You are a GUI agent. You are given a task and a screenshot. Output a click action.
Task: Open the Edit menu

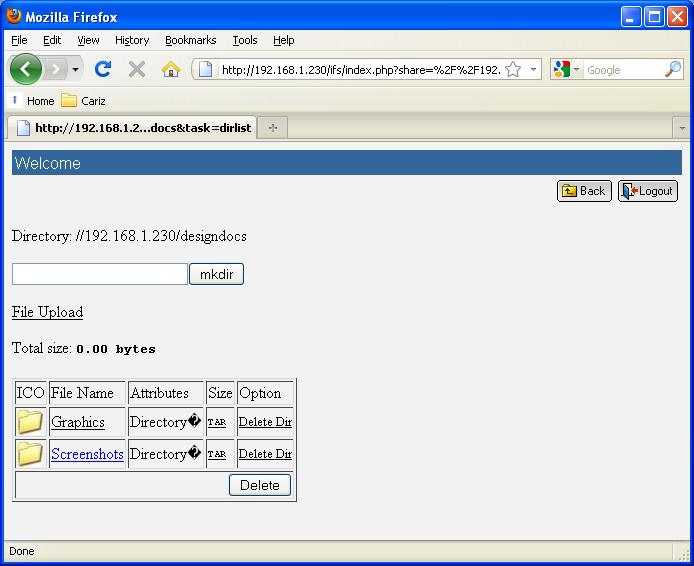pos(52,40)
